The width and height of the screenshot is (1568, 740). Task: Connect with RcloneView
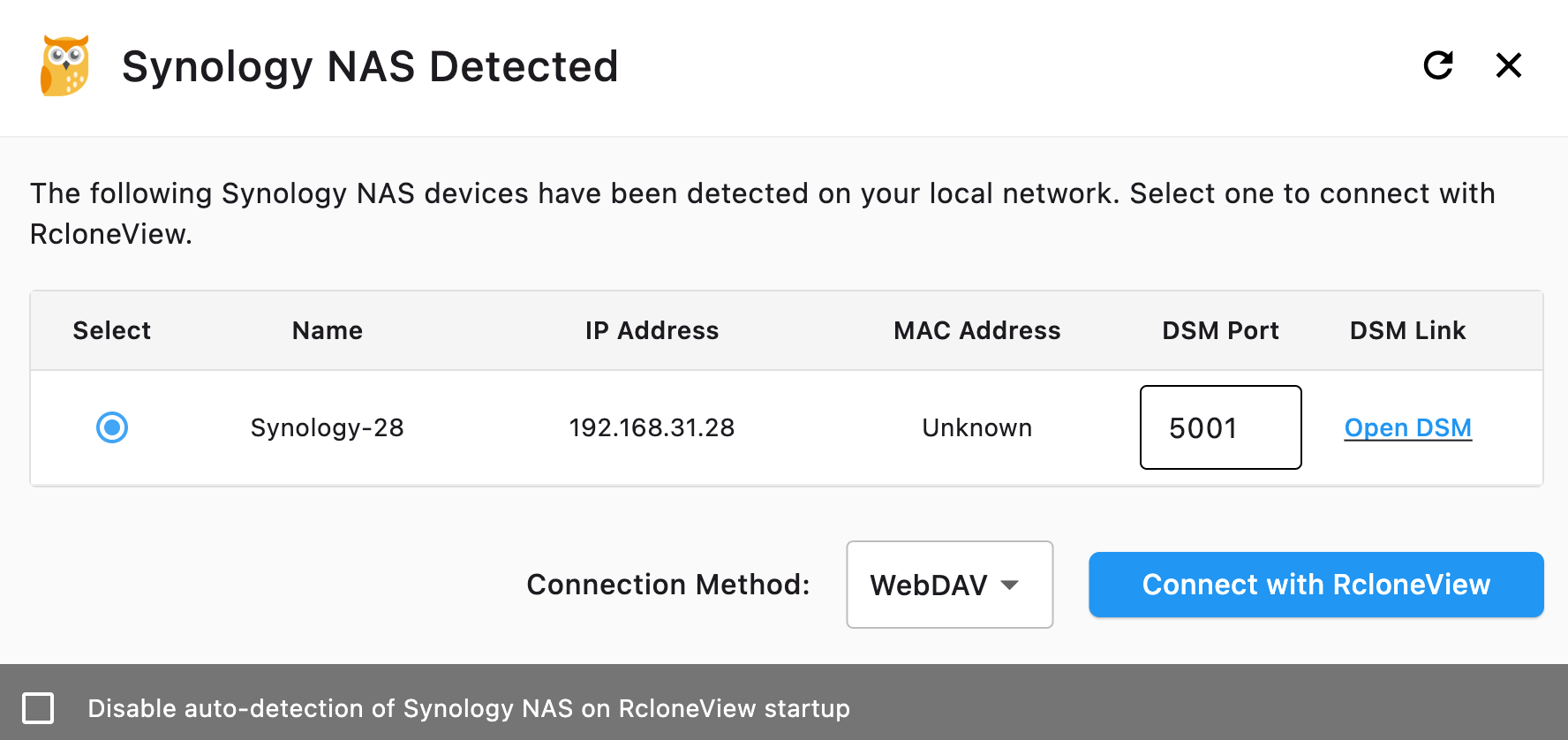(x=1315, y=585)
